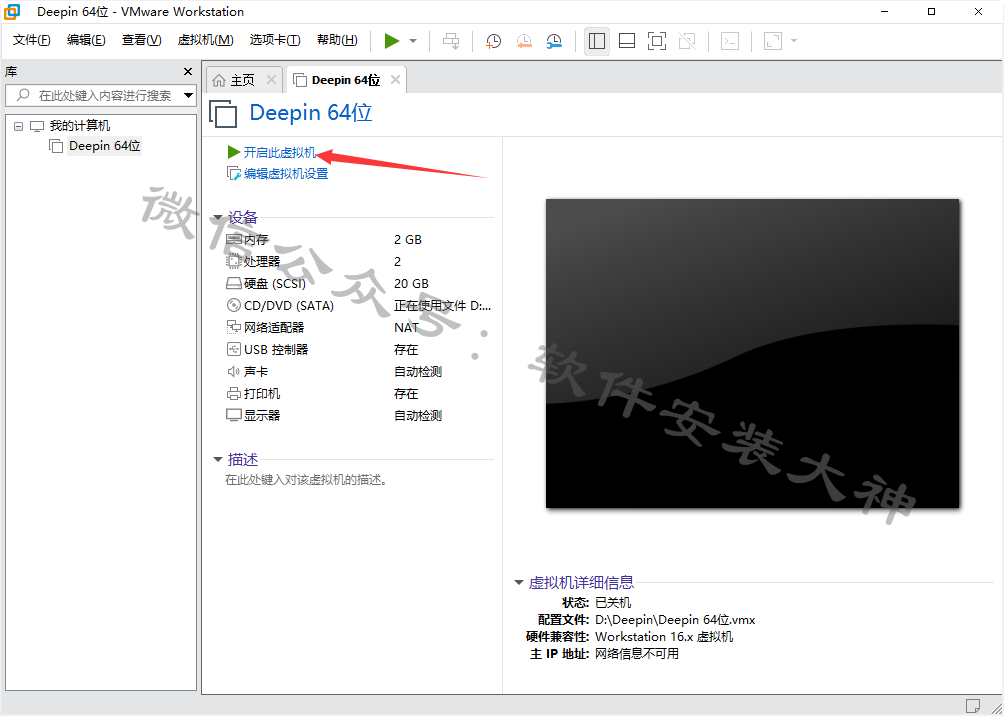Select Deepin 64位 in the library tree
The height and width of the screenshot is (716, 1004).
[104, 146]
